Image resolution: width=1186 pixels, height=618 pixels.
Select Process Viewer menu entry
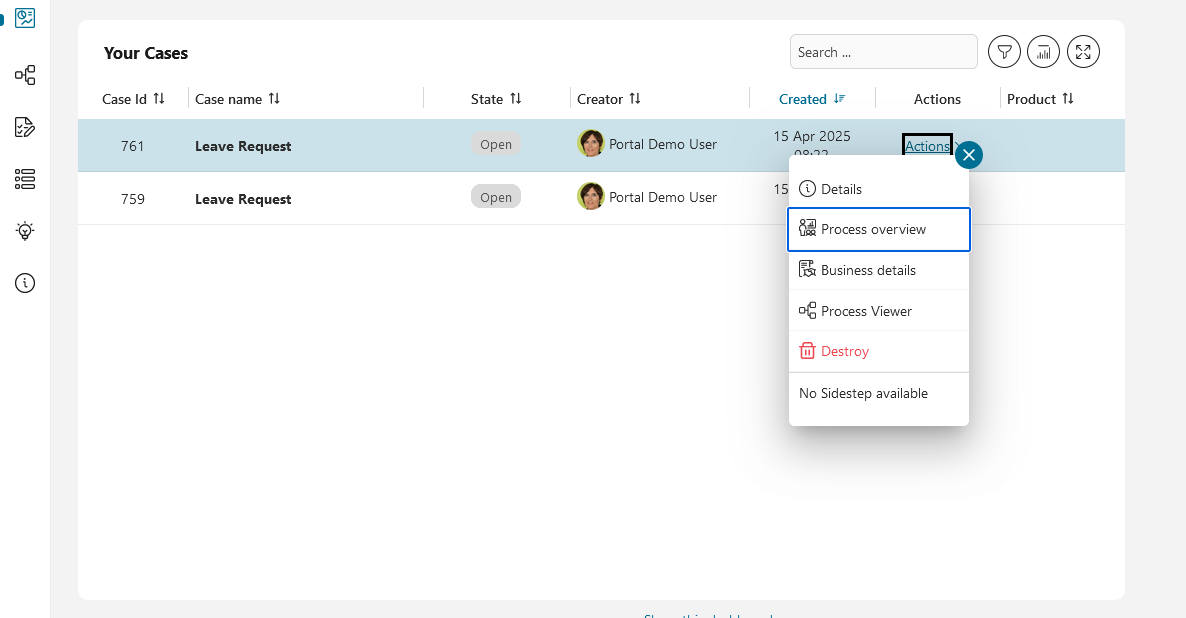pos(879,311)
